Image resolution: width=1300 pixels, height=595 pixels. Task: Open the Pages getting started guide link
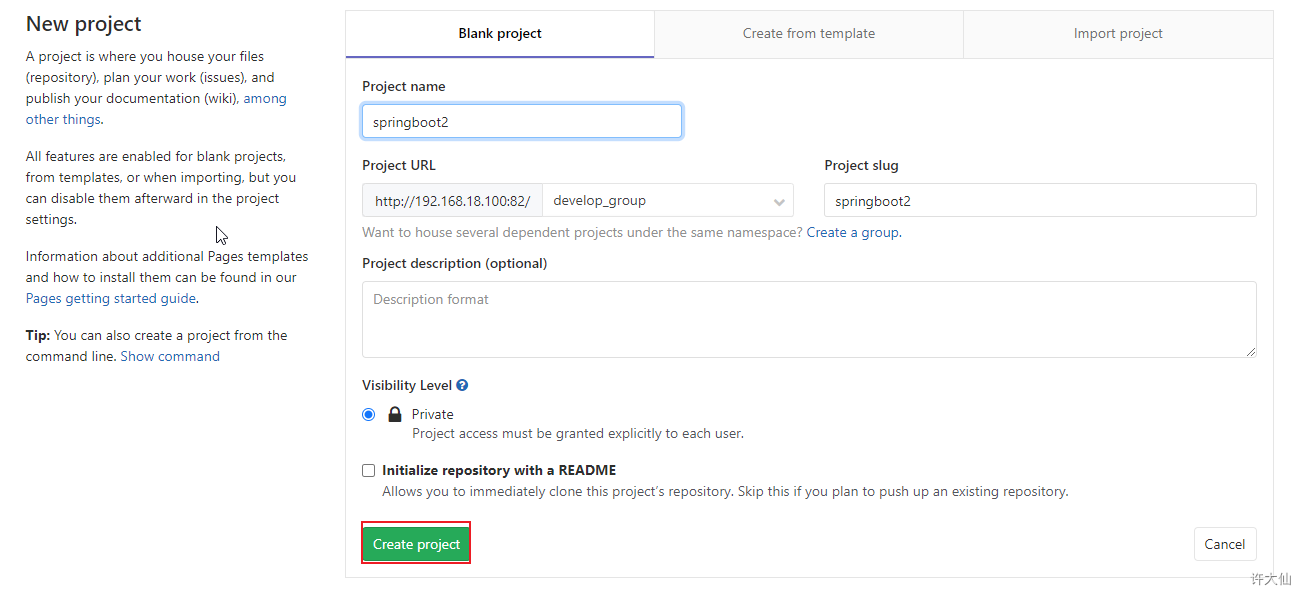pyautogui.click(x=110, y=298)
